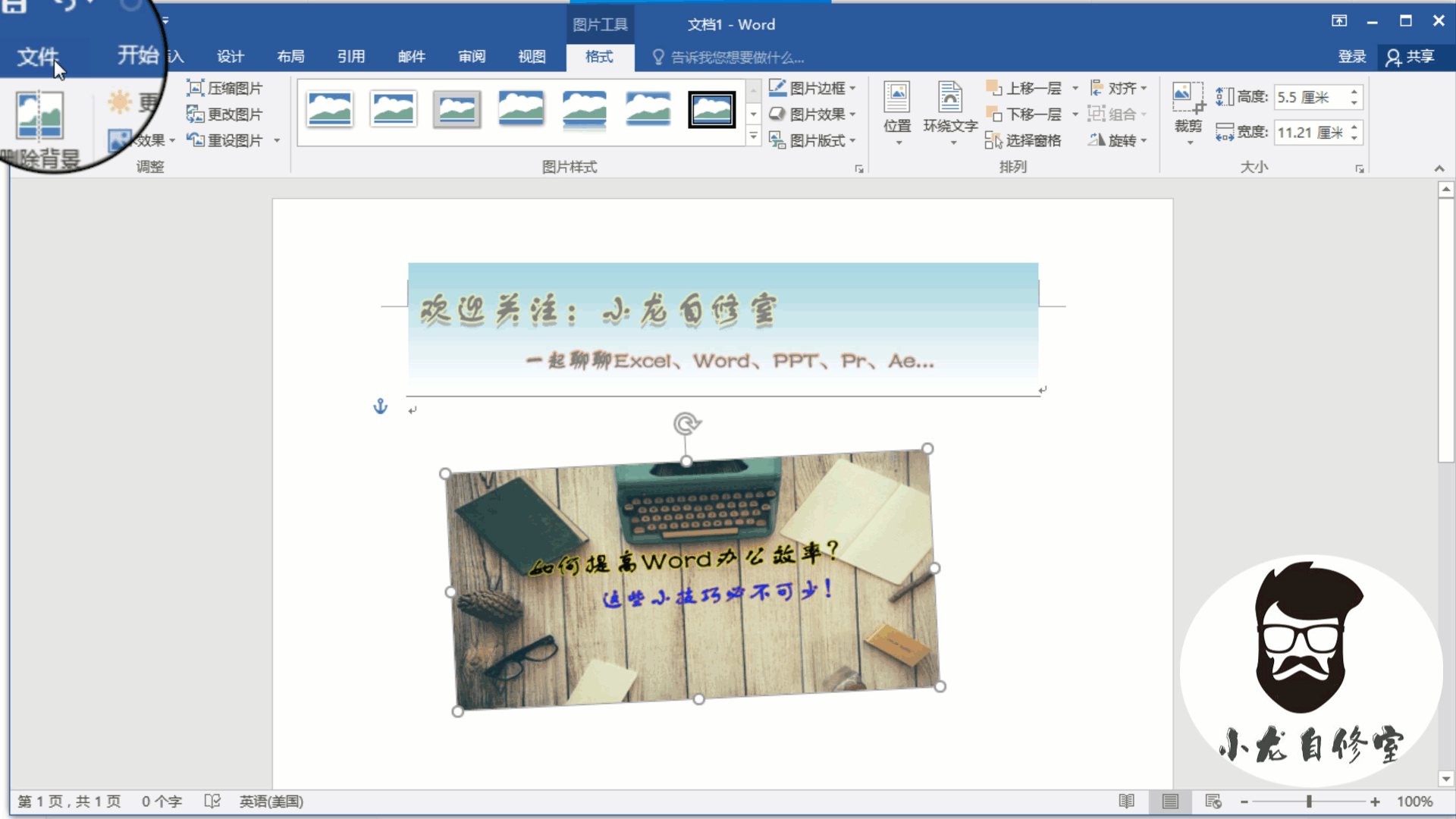Click the image rotation handle

pyautogui.click(x=686, y=423)
